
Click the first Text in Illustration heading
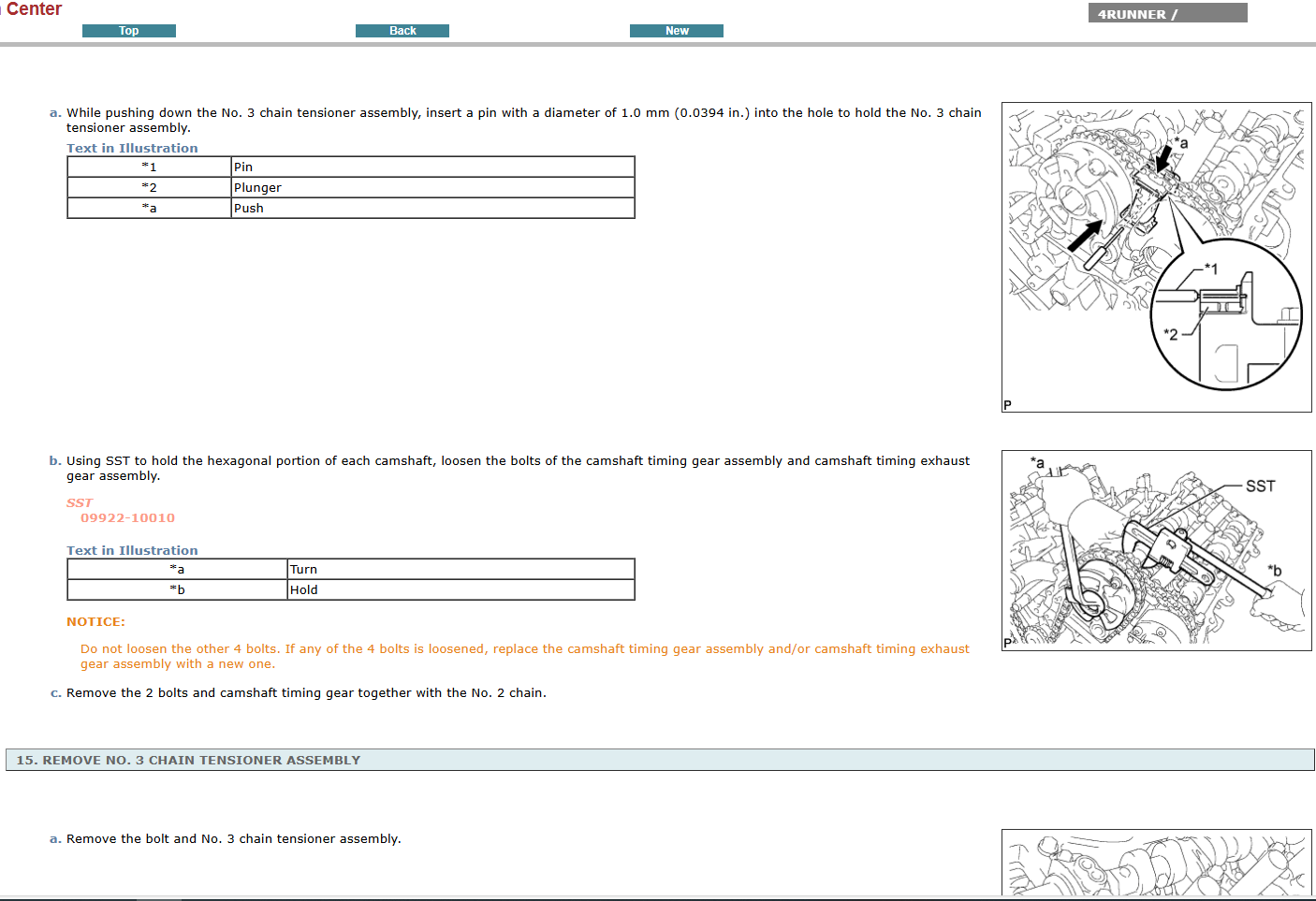132,149
